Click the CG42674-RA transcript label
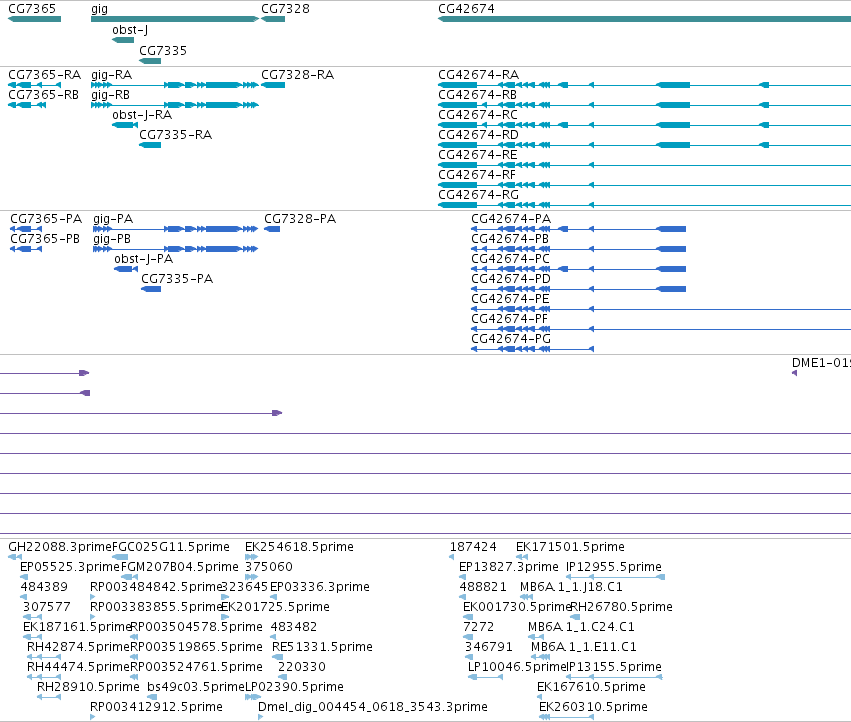The image size is (851, 722). 479,75
